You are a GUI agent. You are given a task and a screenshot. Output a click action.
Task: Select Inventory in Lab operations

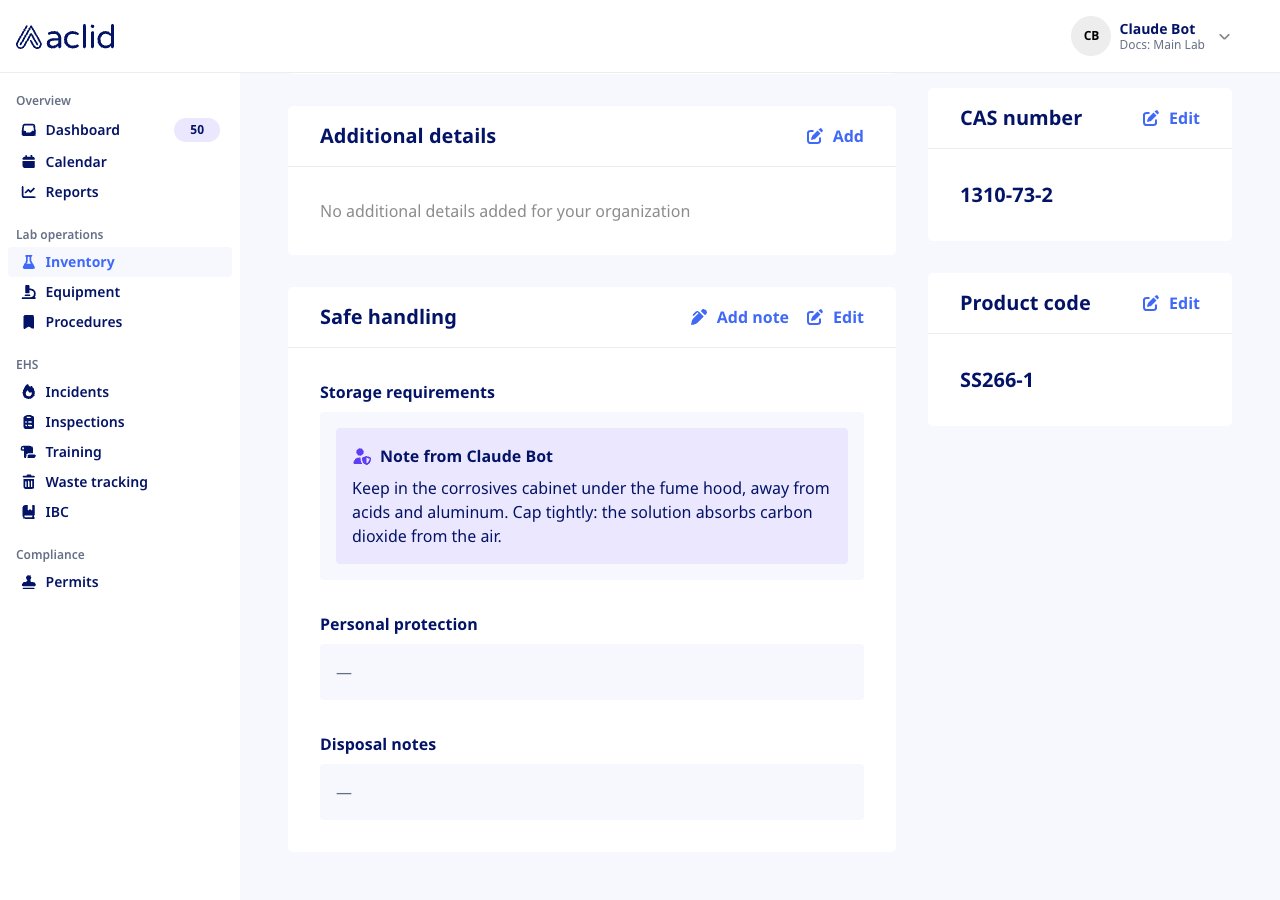point(120,262)
